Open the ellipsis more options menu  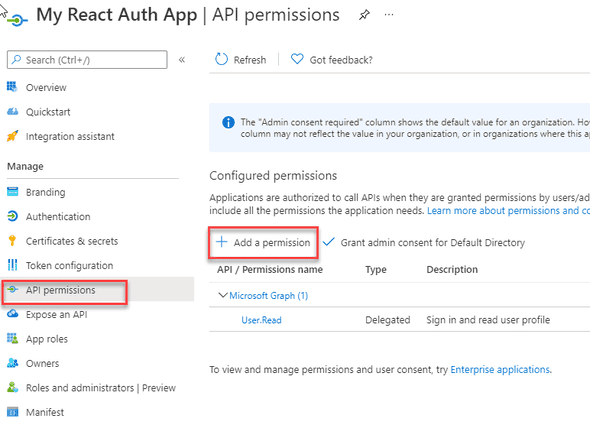pos(389,15)
